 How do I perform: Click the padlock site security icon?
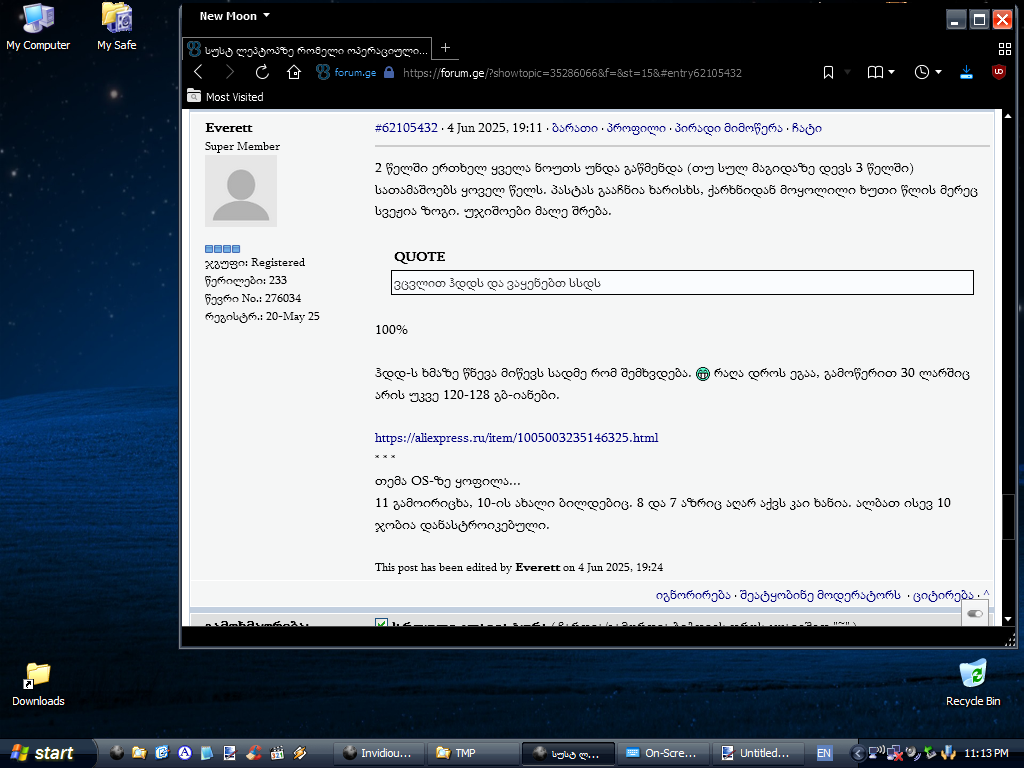389,72
